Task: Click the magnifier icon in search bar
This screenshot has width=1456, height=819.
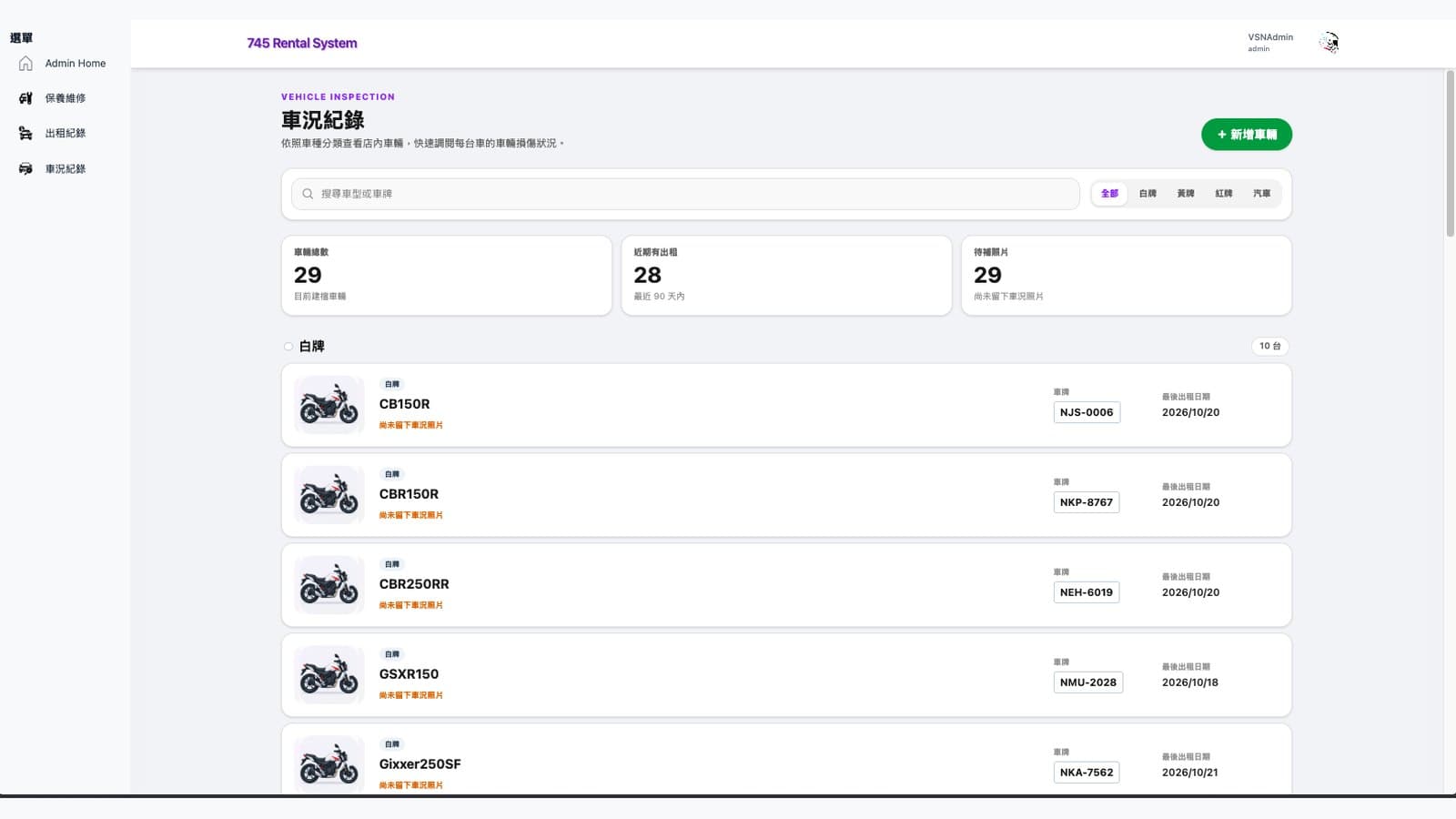Action: click(x=308, y=194)
